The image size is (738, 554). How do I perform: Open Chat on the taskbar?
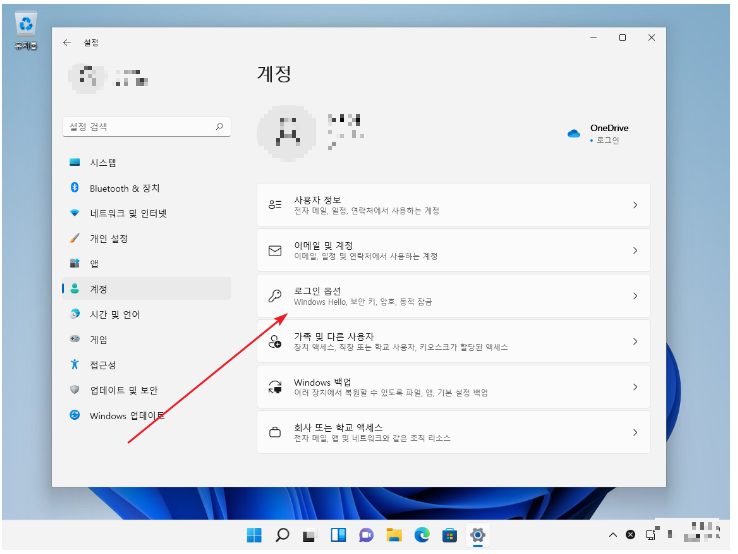click(x=366, y=535)
